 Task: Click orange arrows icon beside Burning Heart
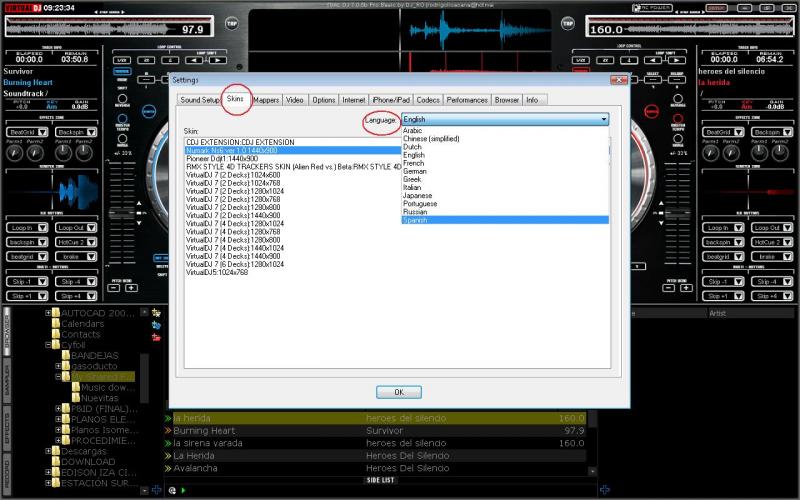click(167, 431)
